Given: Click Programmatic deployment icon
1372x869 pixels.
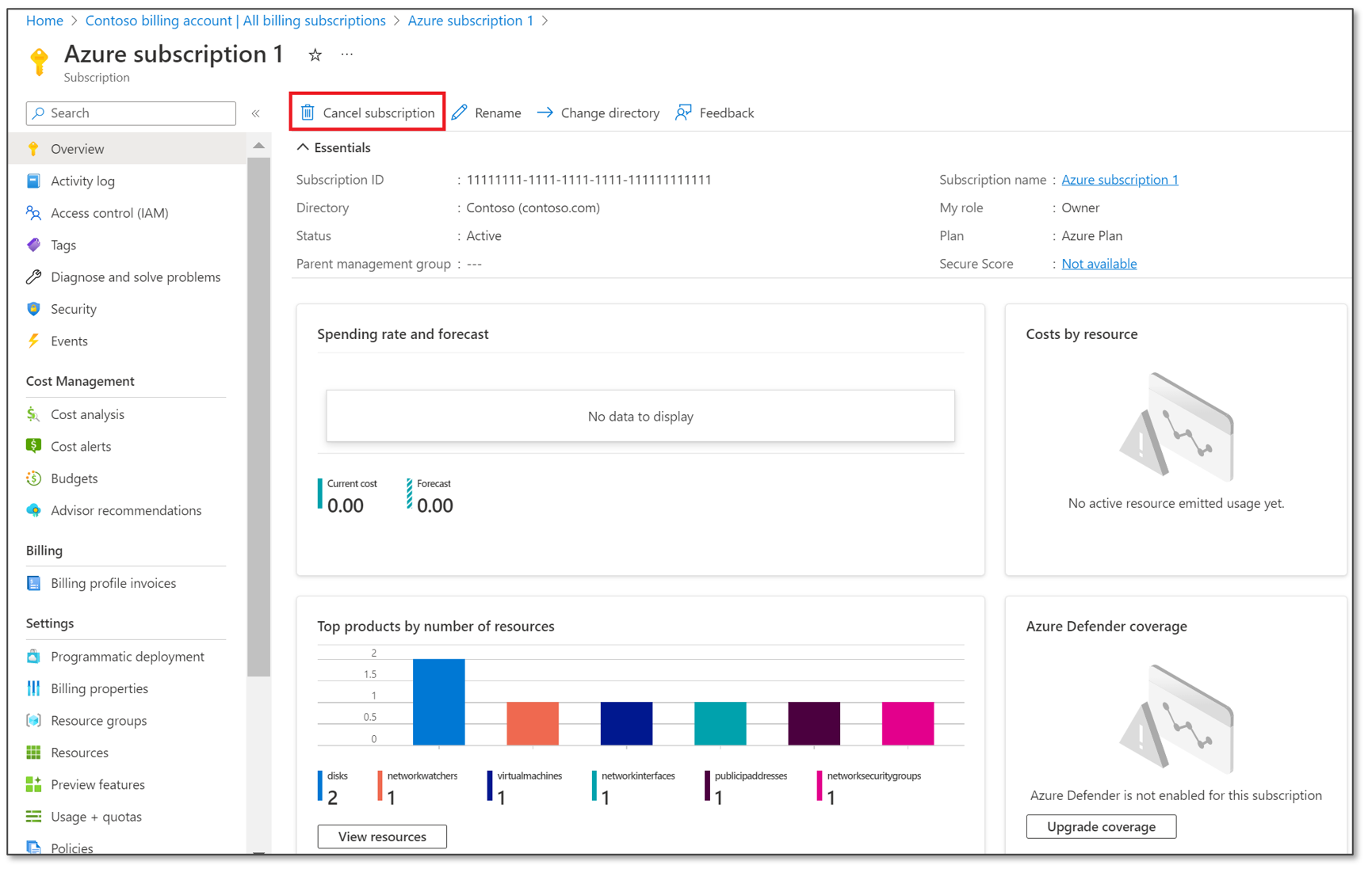Looking at the screenshot, I should (33, 657).
